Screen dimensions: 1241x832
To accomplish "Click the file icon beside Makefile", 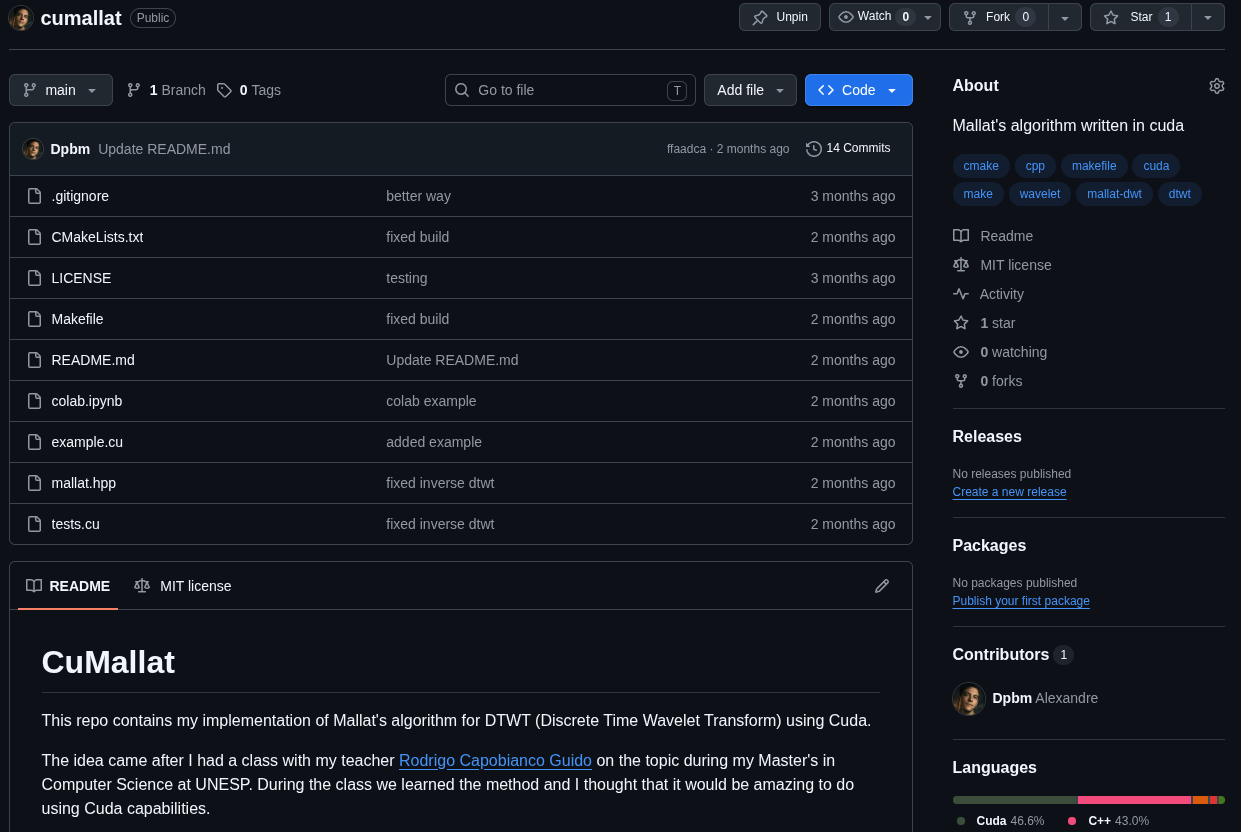I will click(34, 319).
